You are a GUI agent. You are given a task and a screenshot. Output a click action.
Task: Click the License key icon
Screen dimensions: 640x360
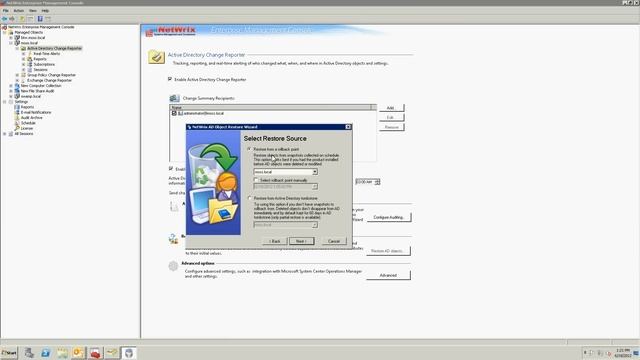(17, 128)
